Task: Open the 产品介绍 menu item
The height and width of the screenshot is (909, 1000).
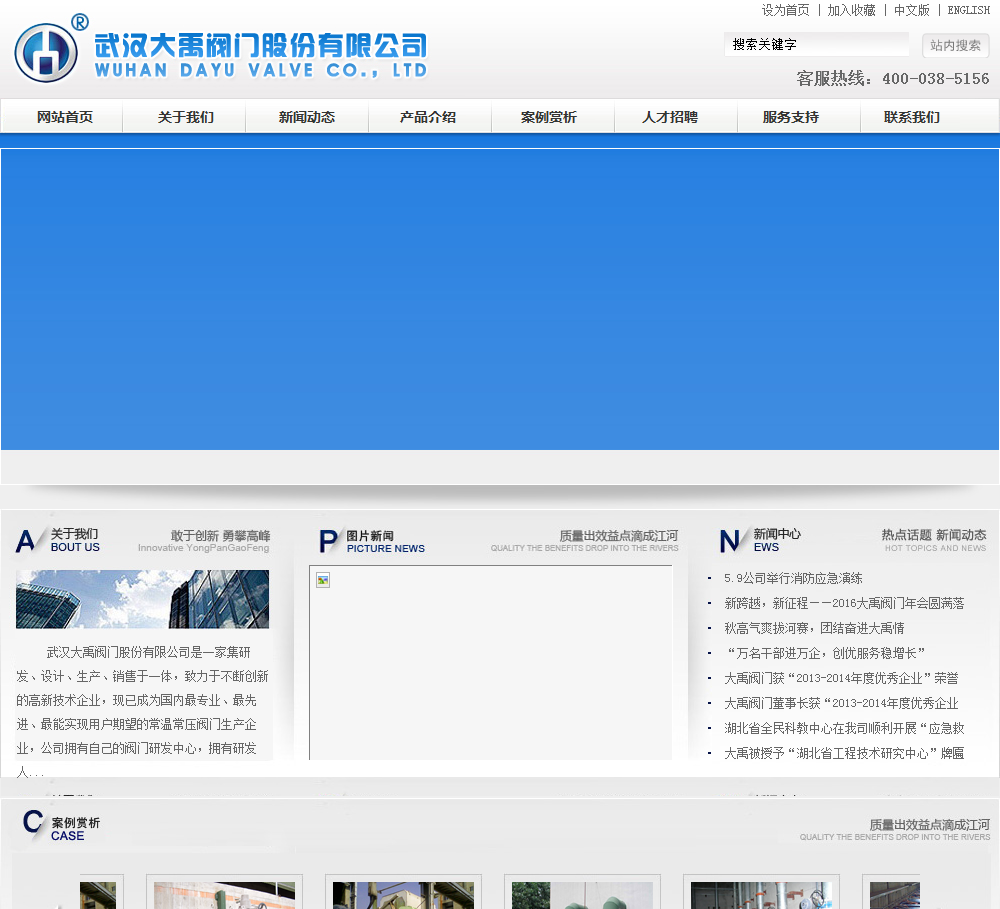Action: pyautogui.click(x=428, y=117)
